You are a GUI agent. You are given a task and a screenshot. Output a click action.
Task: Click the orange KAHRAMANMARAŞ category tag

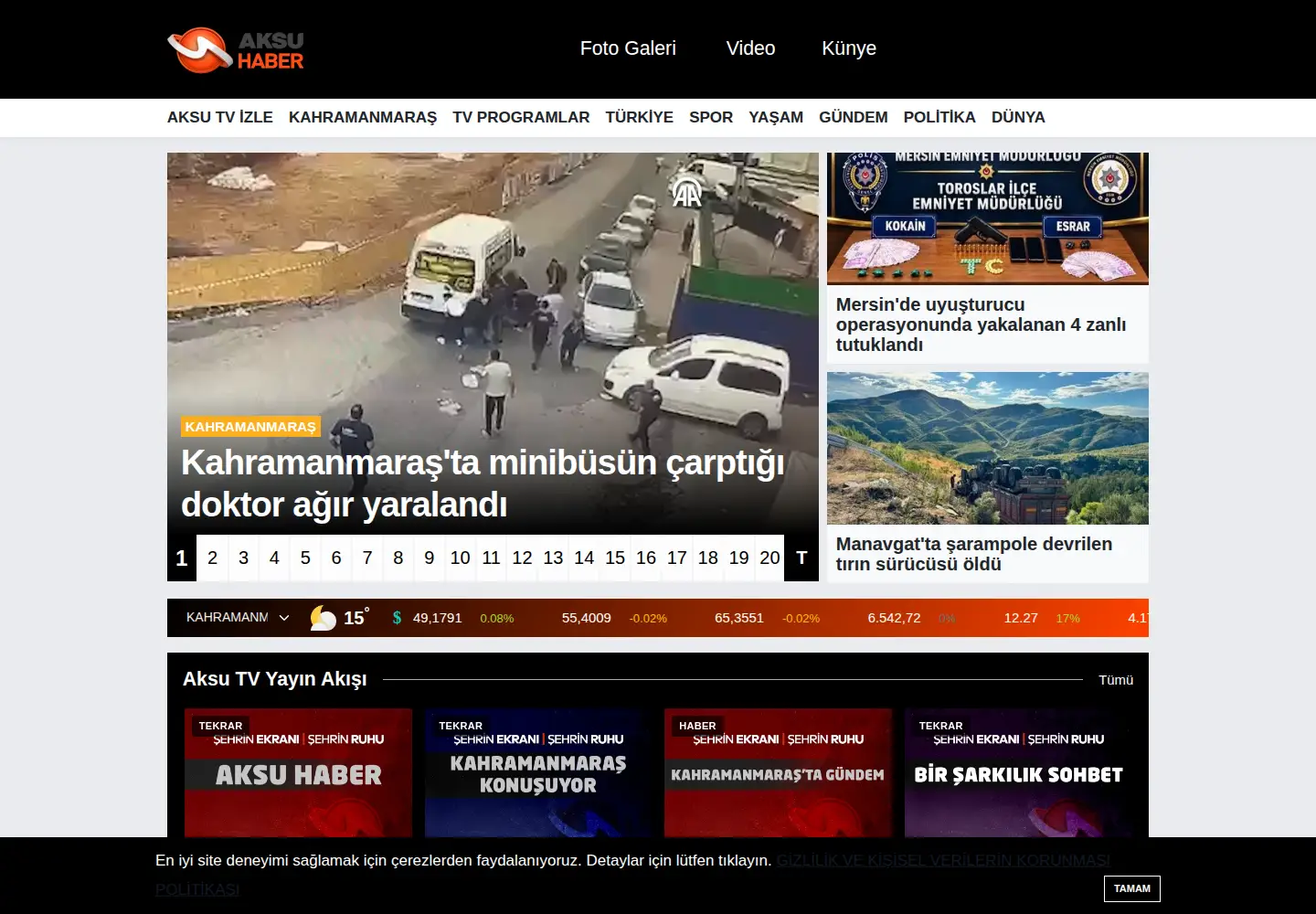click(x=250, y=427)
